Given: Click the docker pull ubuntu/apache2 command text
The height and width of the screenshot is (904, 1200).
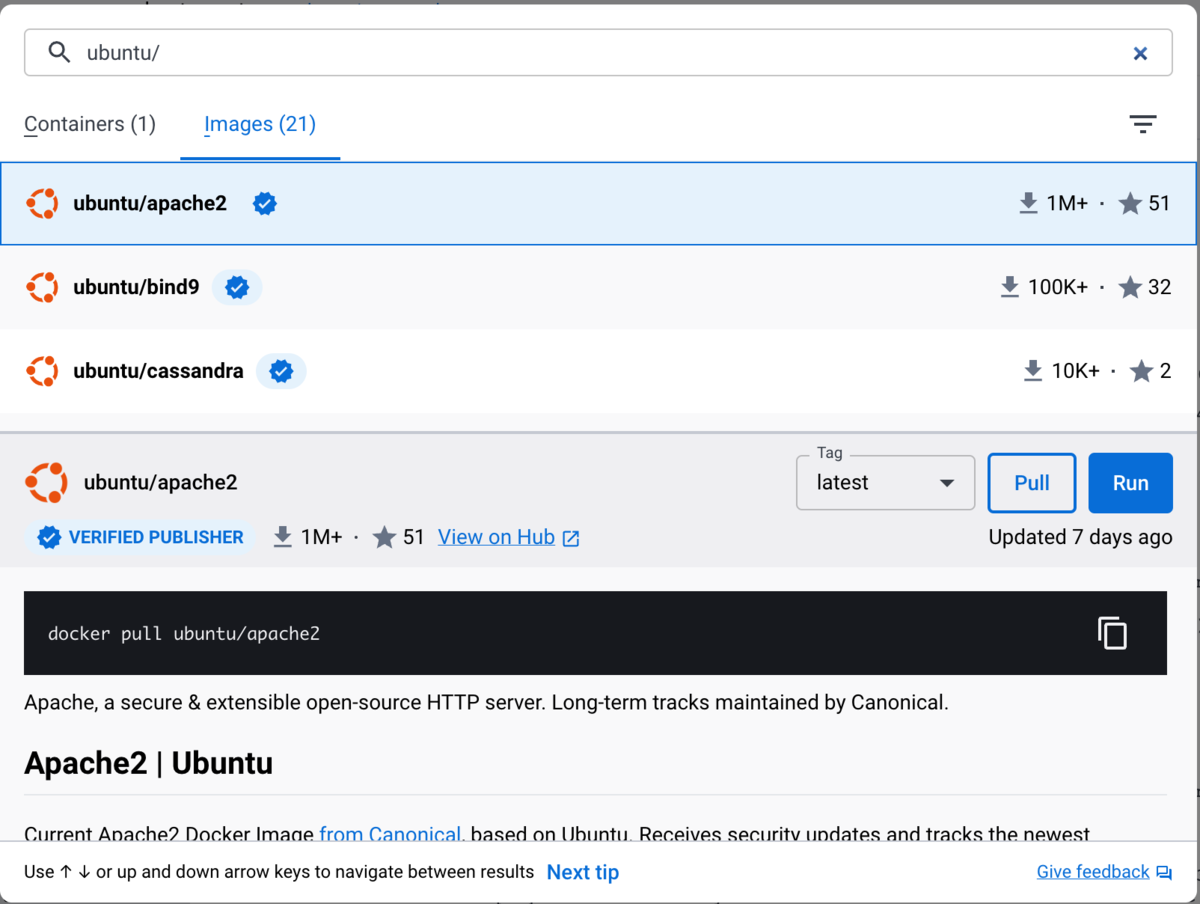Looking at the screenshot, I should 184,634.
